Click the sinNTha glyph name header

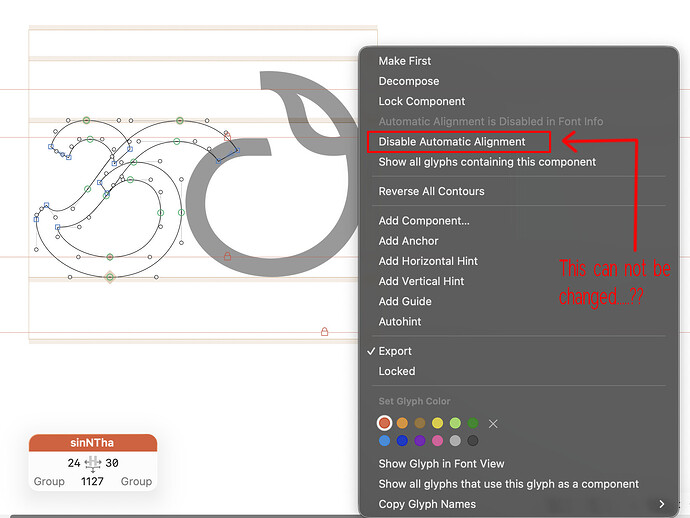92,443
